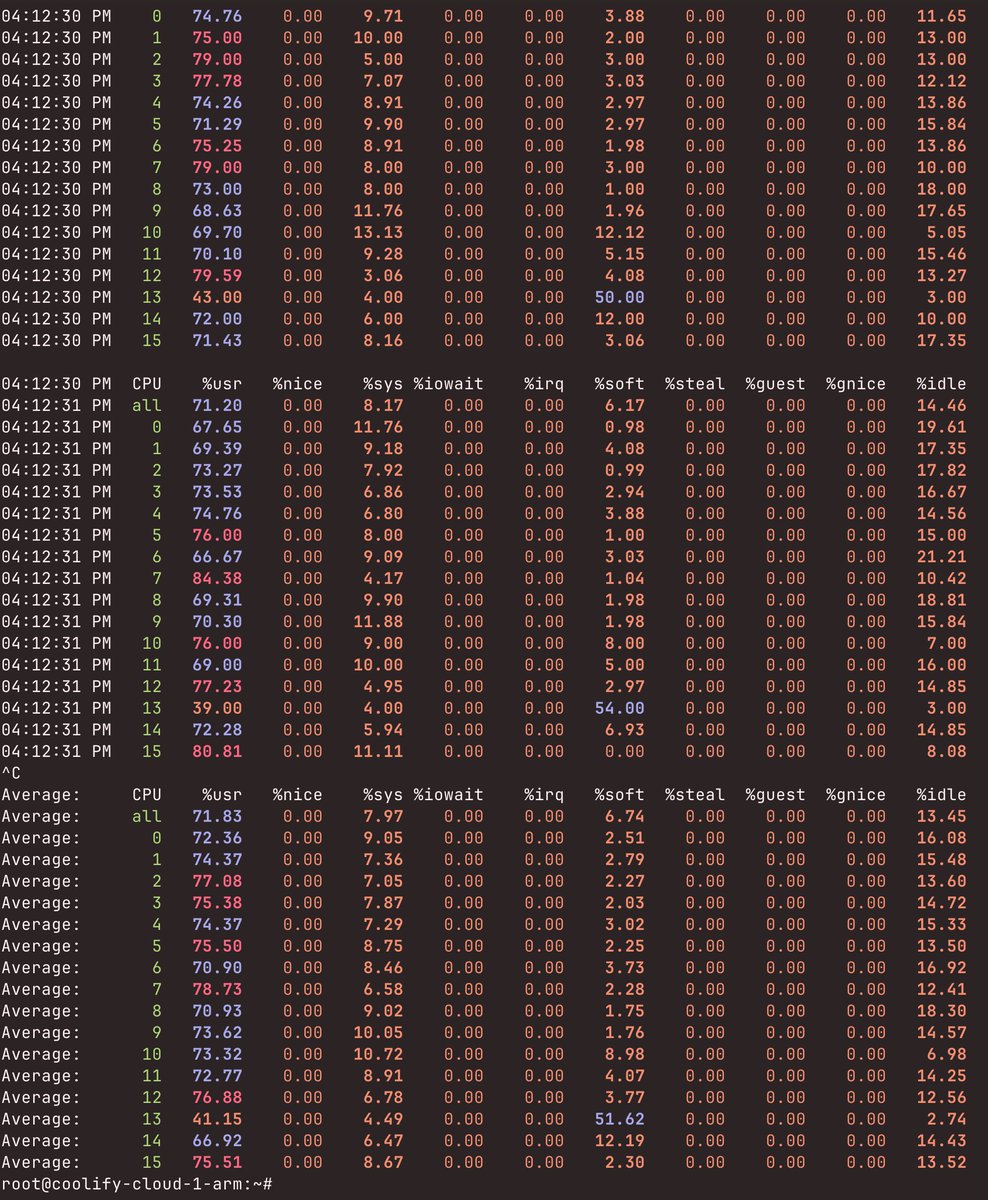The height and width of the screenshot is (1200, 988).
Task: Select the 43.00 %usr value
Action: click(217, 298)
